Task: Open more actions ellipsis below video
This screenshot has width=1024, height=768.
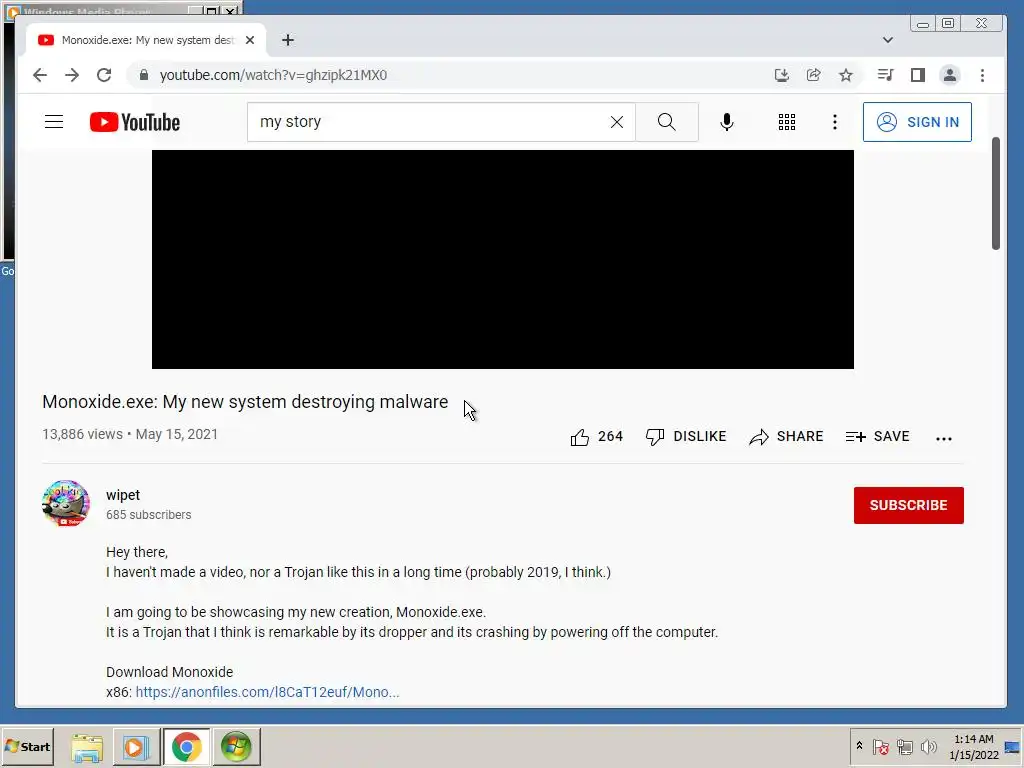Action: pyautogui.click(x=944, y=438)
